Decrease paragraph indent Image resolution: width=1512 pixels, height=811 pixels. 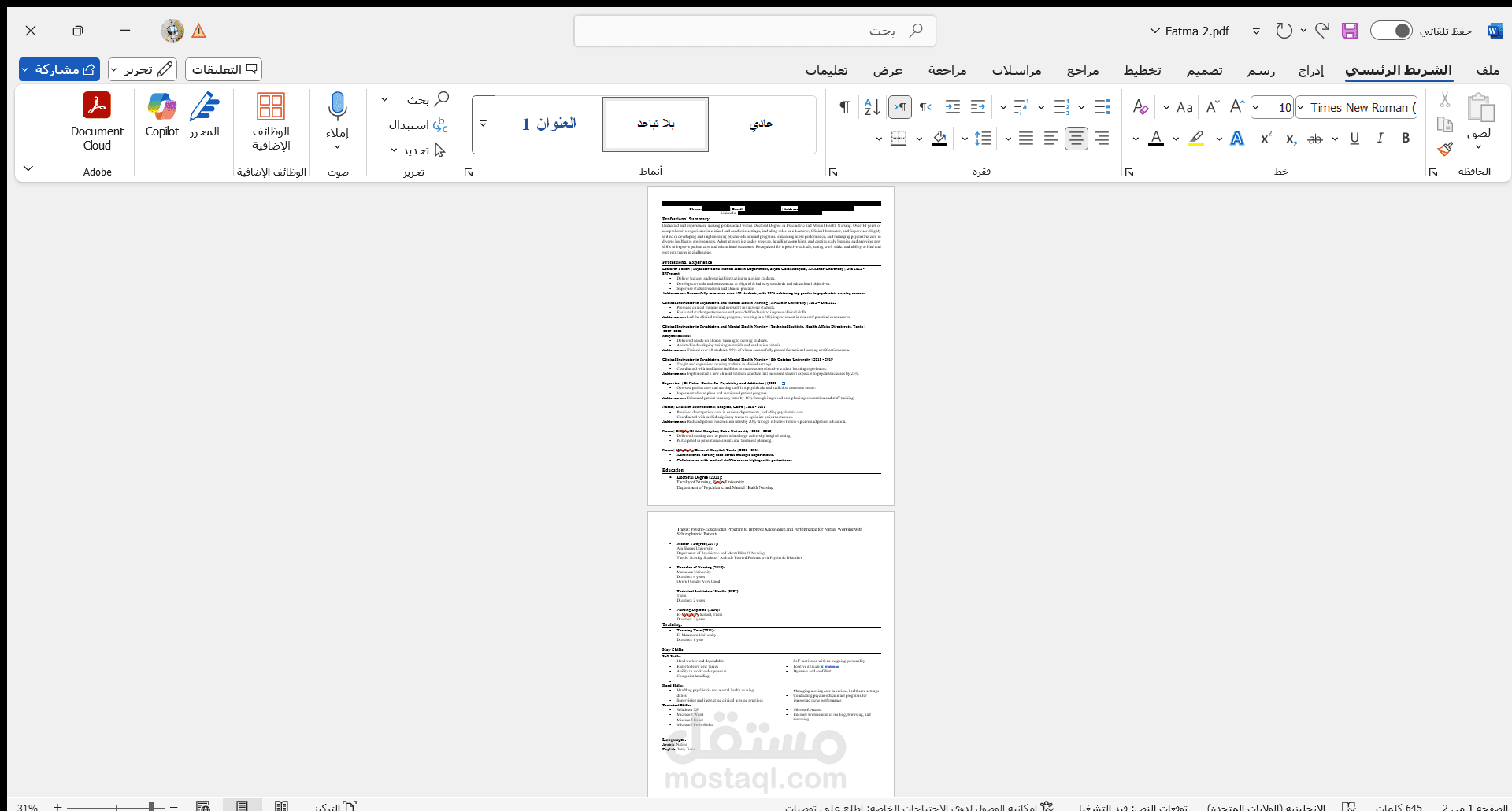coord(978,107)
